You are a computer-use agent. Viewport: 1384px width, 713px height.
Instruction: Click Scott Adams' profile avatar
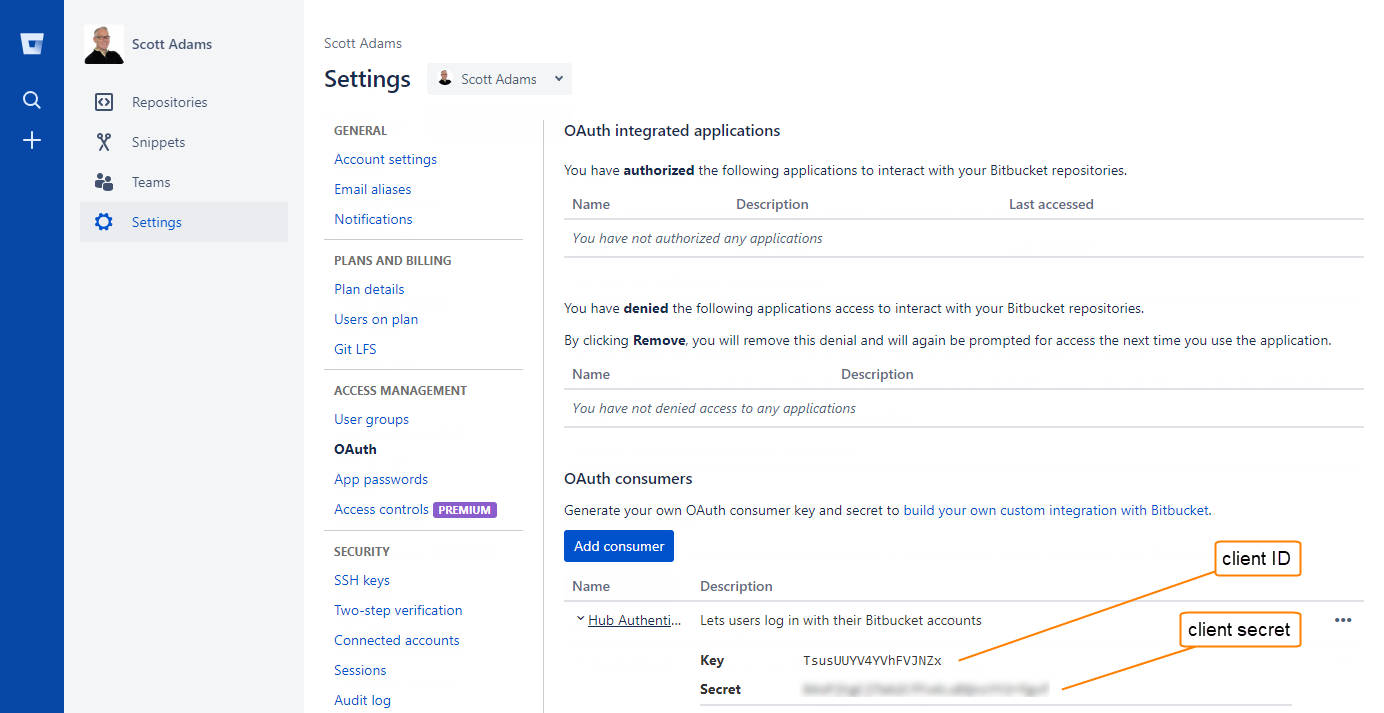[x=103, y=44]
